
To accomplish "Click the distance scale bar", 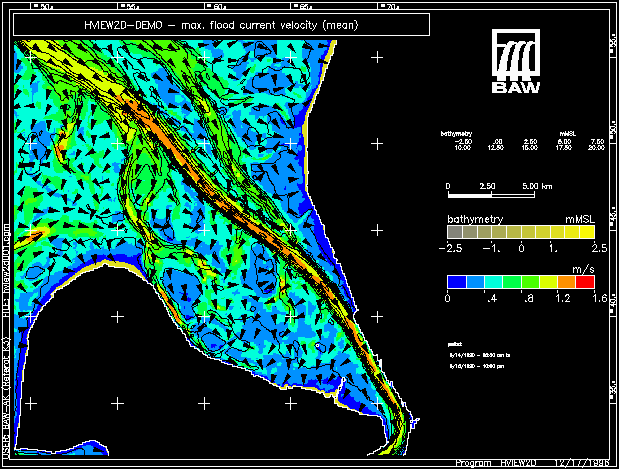I will [x=491, y=195].
